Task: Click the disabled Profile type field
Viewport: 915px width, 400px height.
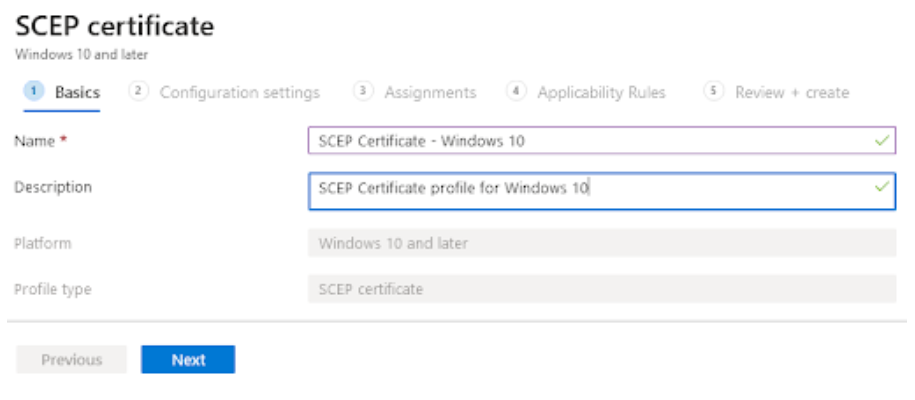Action: click(x=602, y=288)
